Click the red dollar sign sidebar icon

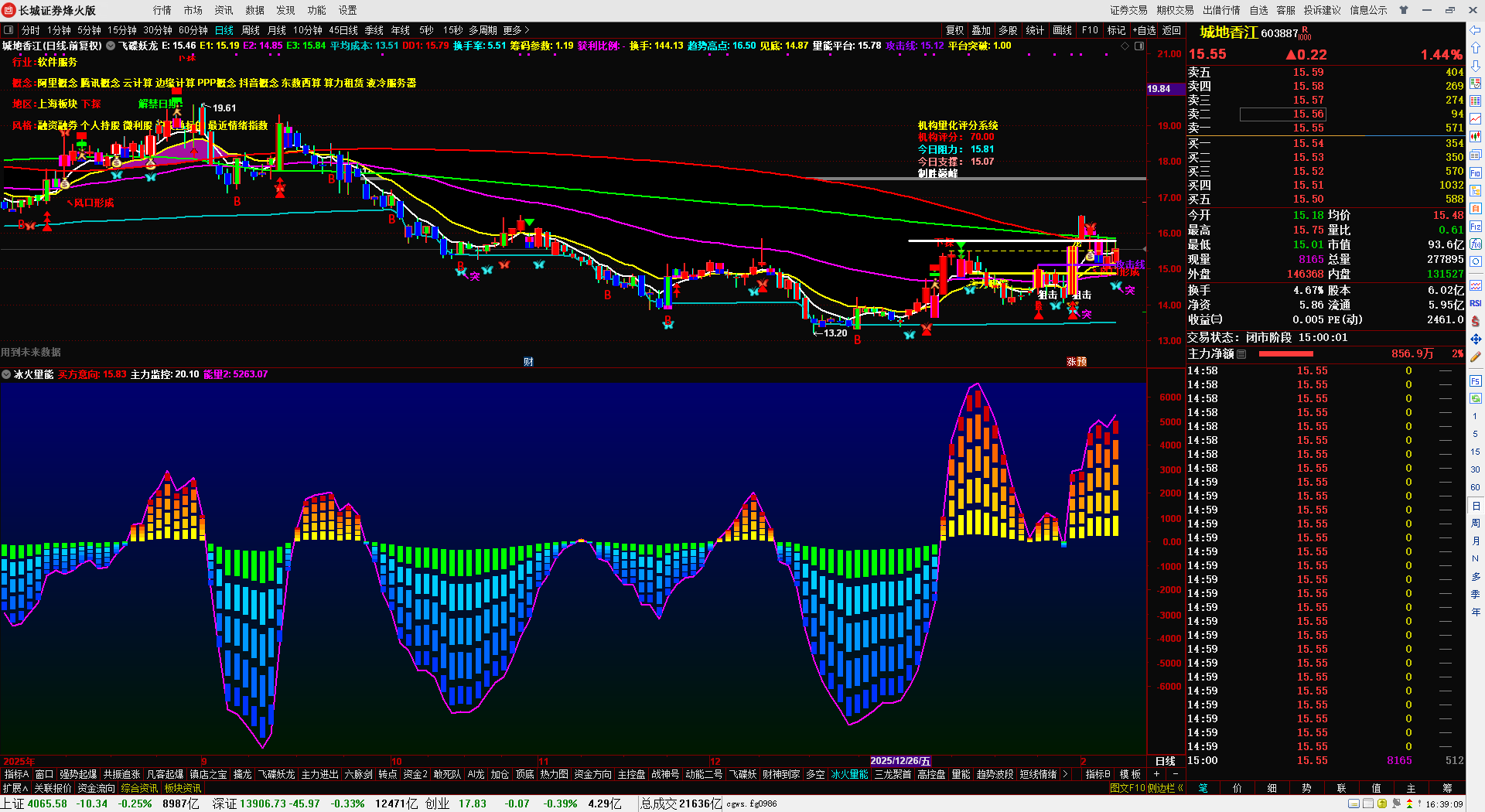click(x=1476, y=321)
